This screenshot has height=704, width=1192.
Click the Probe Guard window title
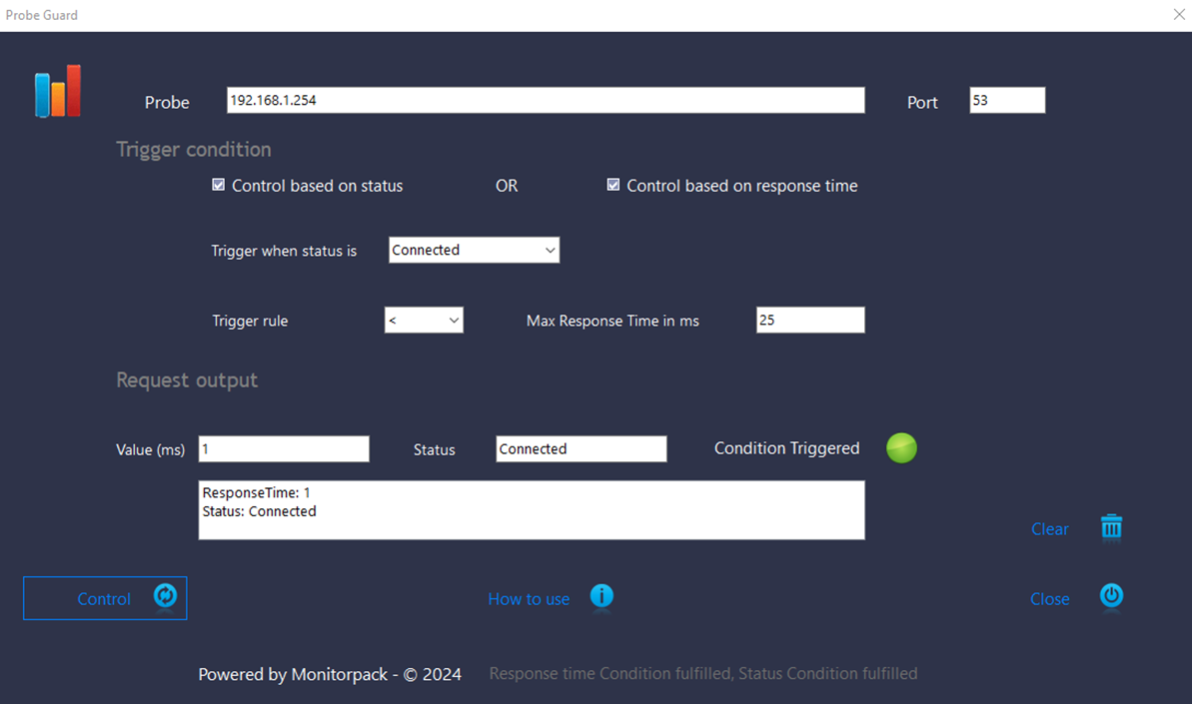(x=42, y=15)
